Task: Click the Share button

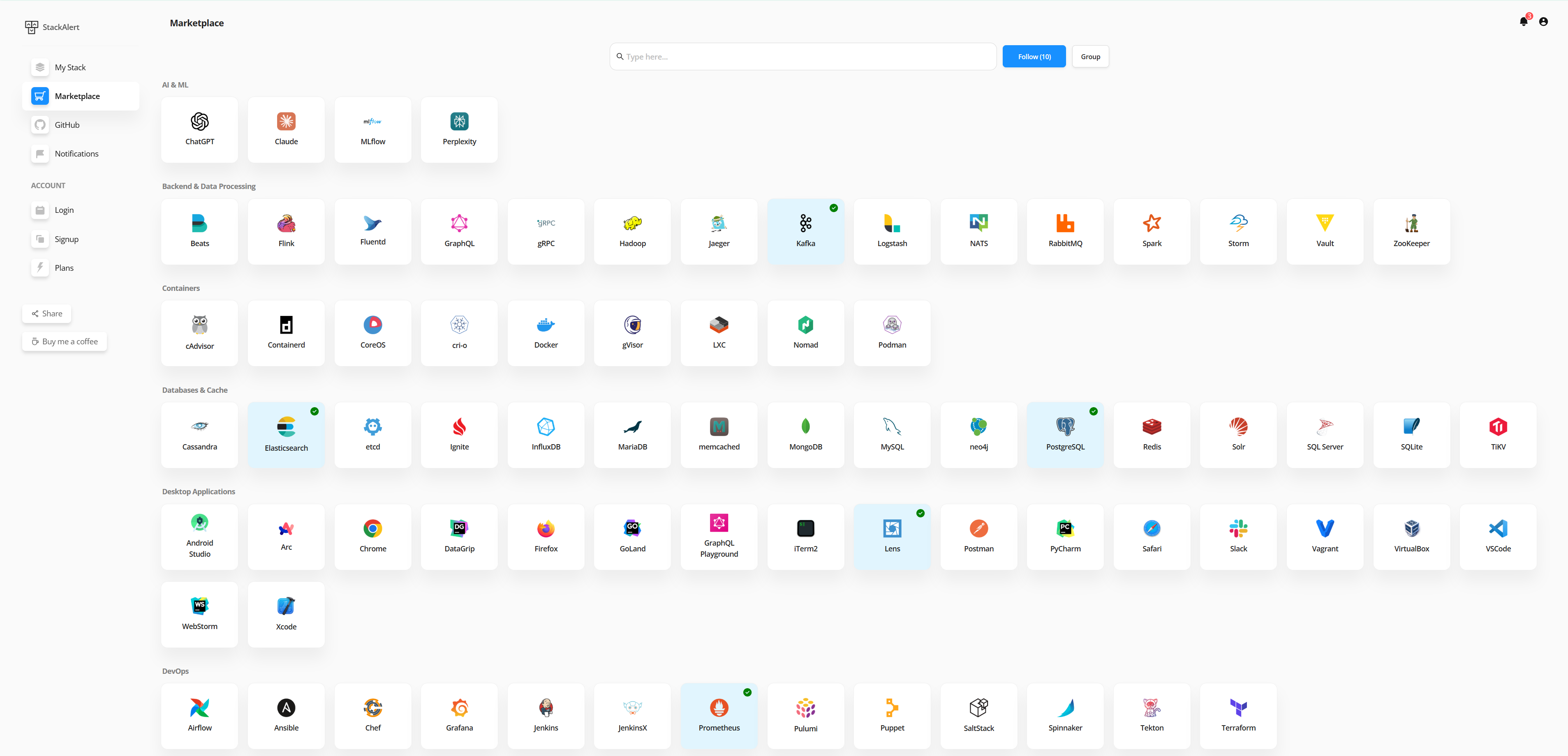Action: click(x=47, y=313)
